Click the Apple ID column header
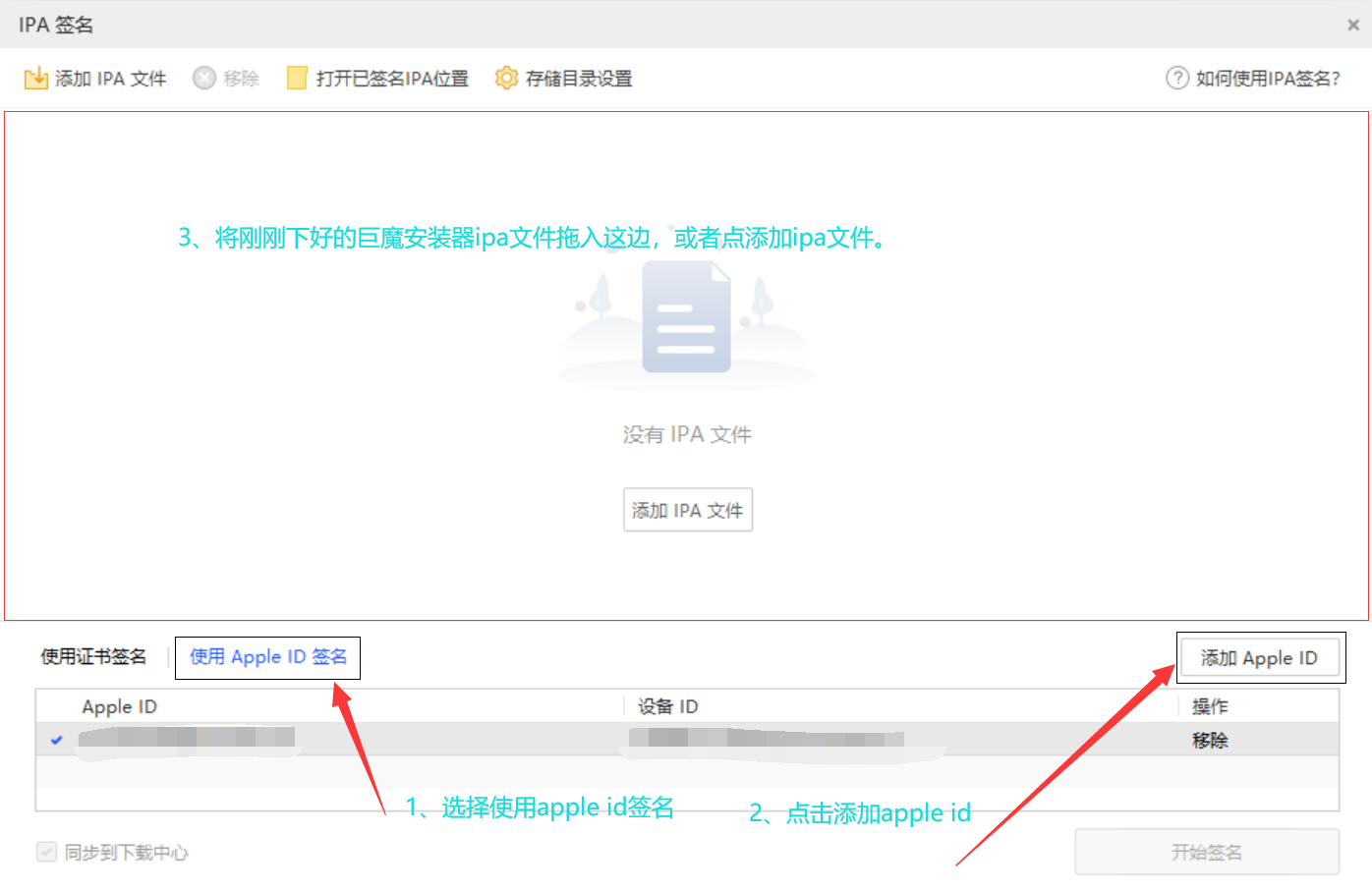This screenshot has height=891, width=1372. point(119,706)
